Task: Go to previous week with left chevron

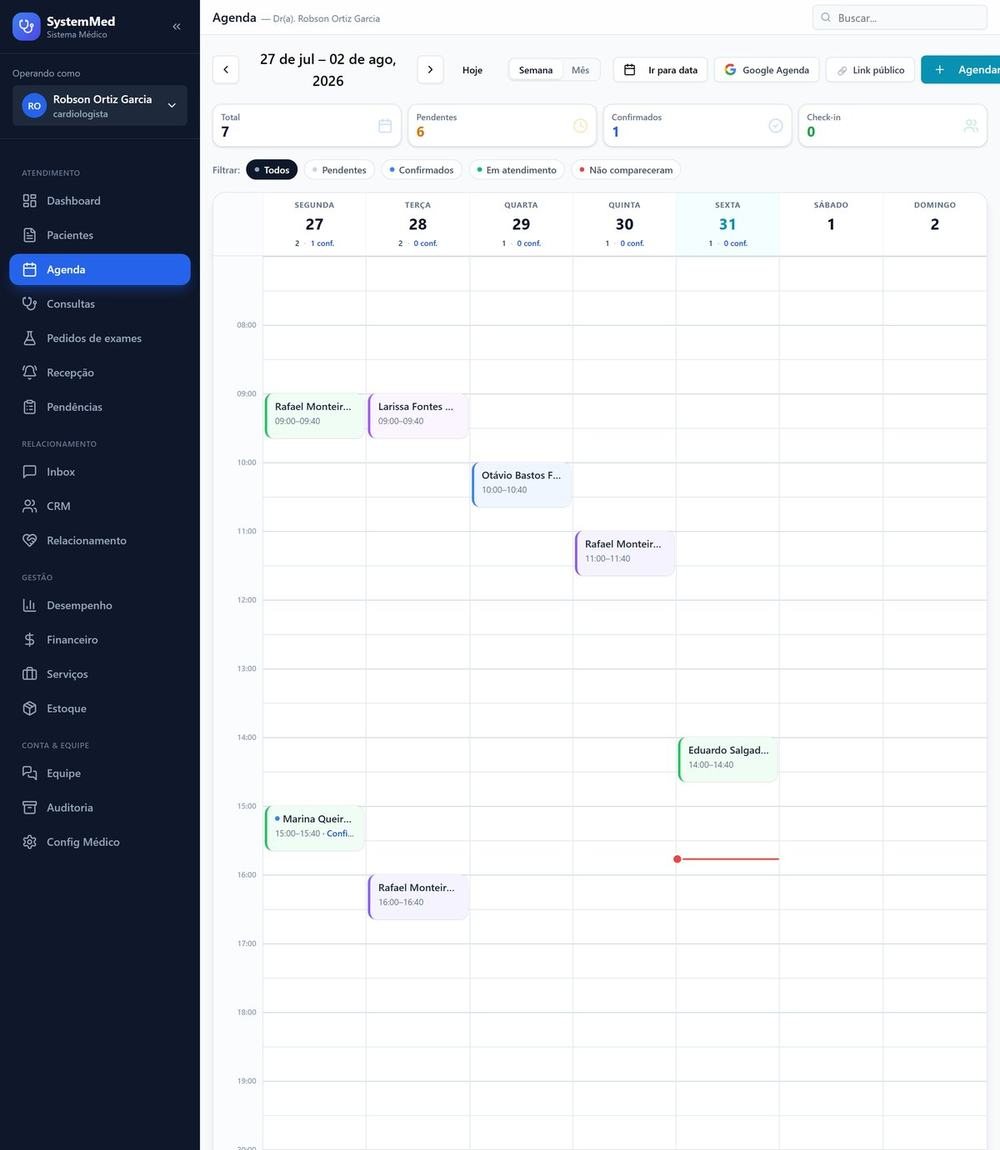Action: (226, 70)
